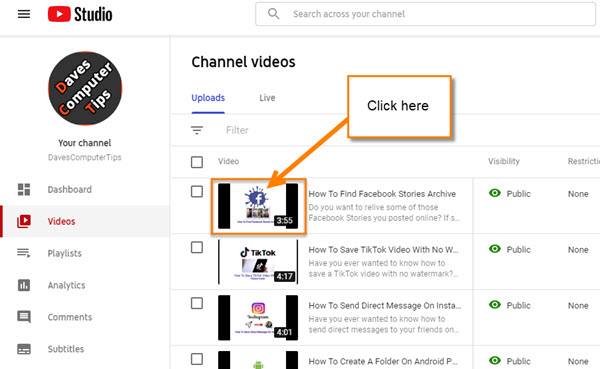This screenshot has height=369, width=600.
Task: Click the TikTok video description text
Action: pyautogui.click(x=383, y=268)
